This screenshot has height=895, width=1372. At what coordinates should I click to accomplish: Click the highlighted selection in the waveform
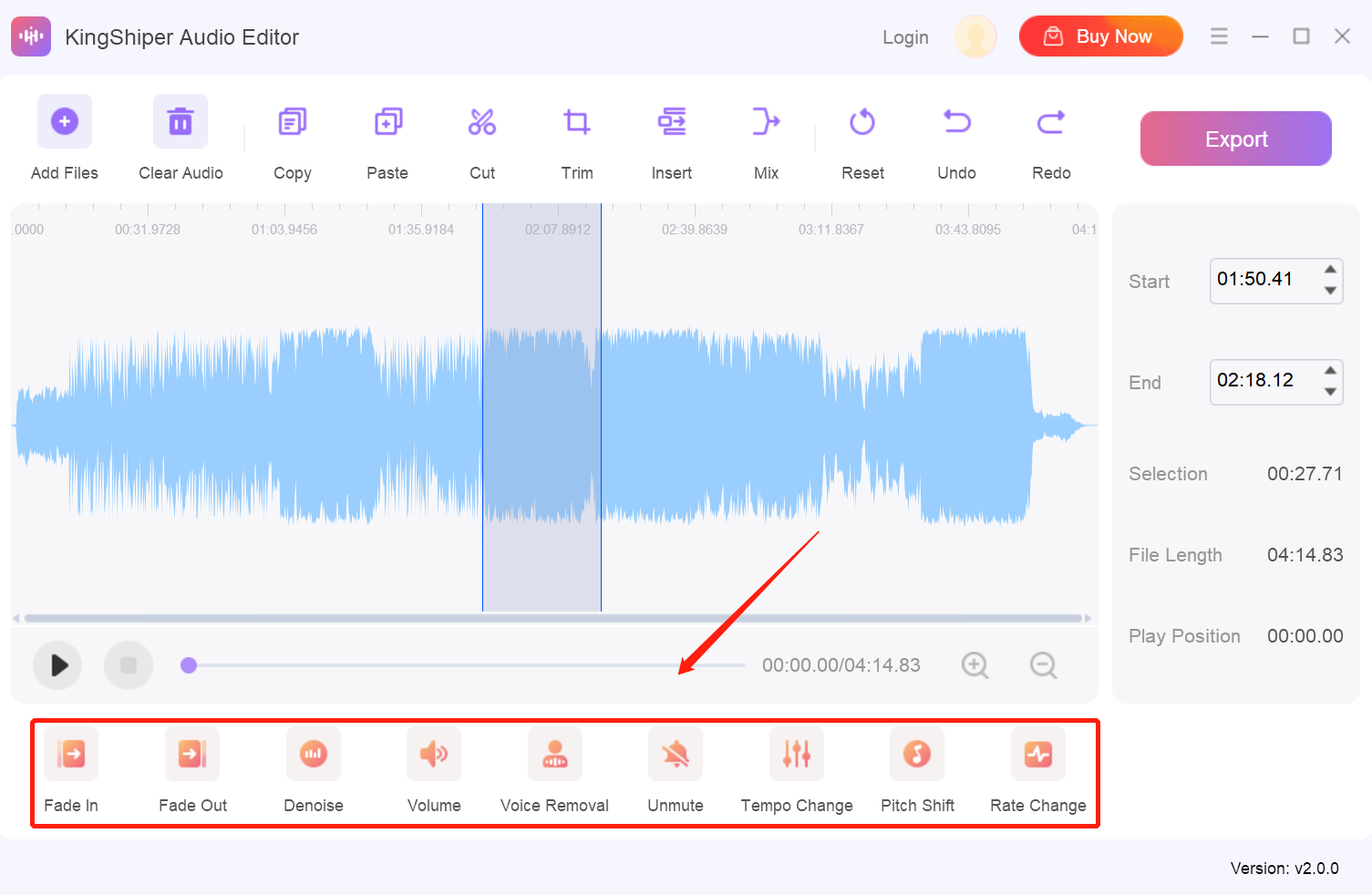point(542,407)
